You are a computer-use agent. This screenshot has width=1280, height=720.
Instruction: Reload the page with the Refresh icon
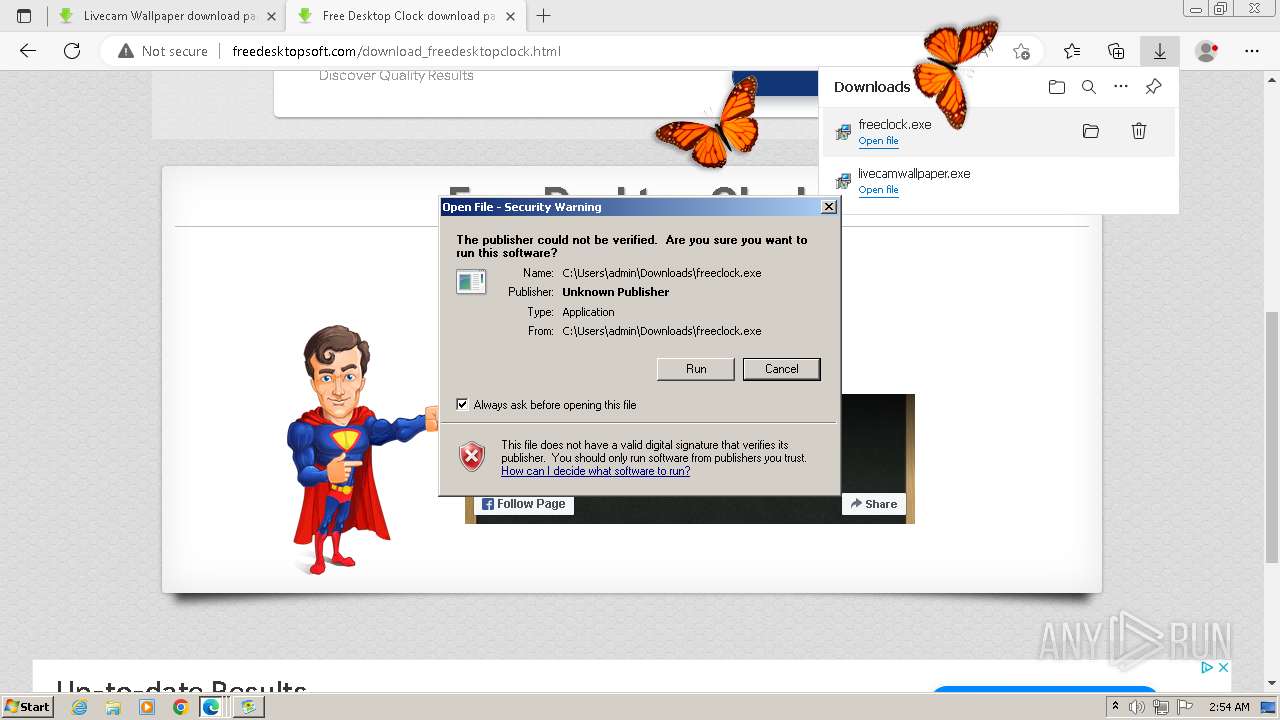(x=72, y=51)
